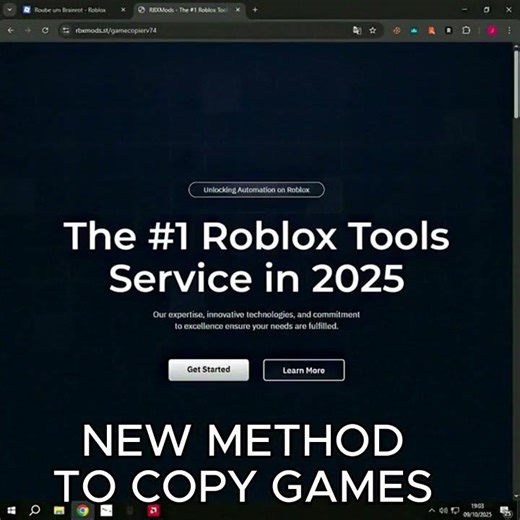Viewport: 520px width, 520px height.
Task: Open the Extensions puzzle-piece menu
Action: [466, 30]
